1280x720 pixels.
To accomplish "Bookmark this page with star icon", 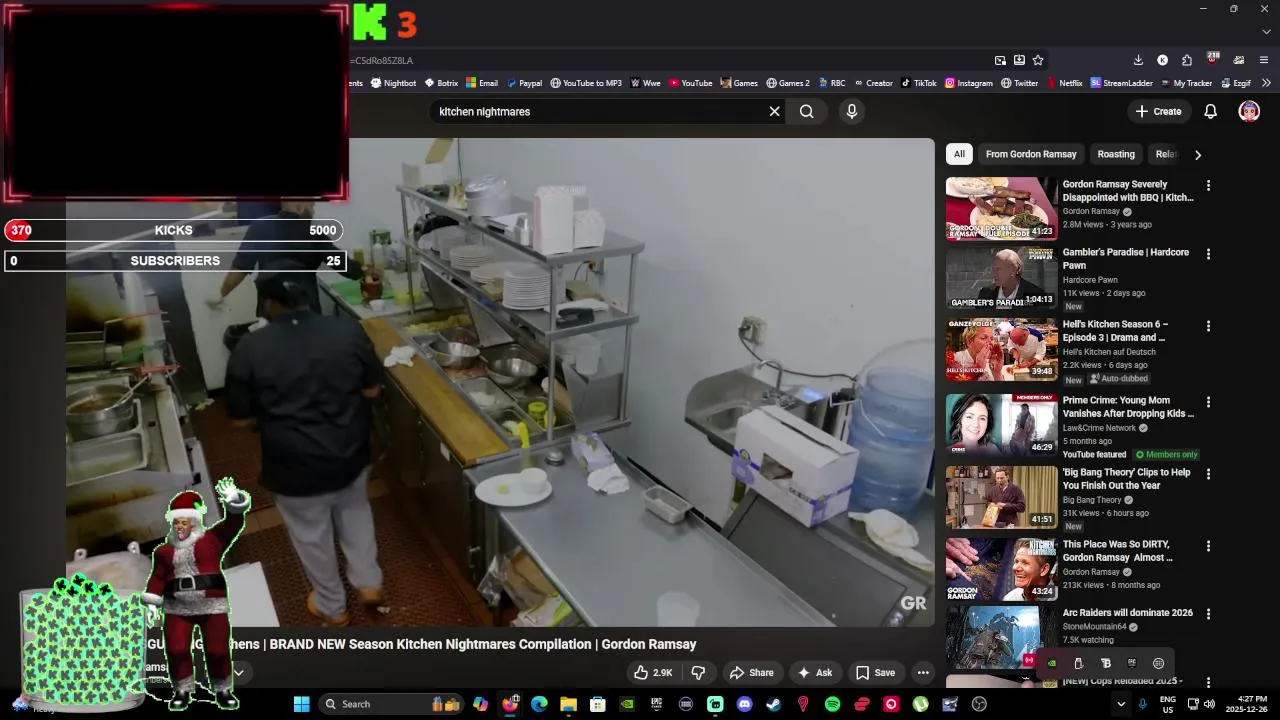I will click(x=1038, y=60).
